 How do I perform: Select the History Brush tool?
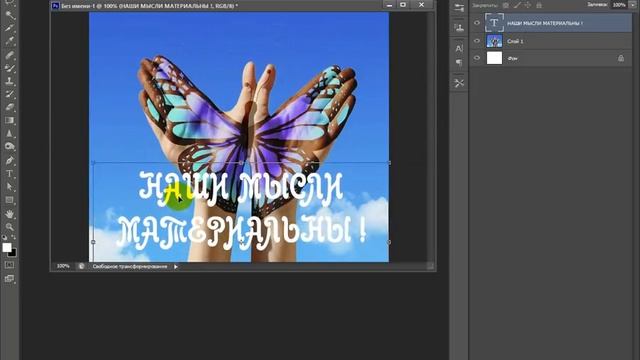click(10, 94)
